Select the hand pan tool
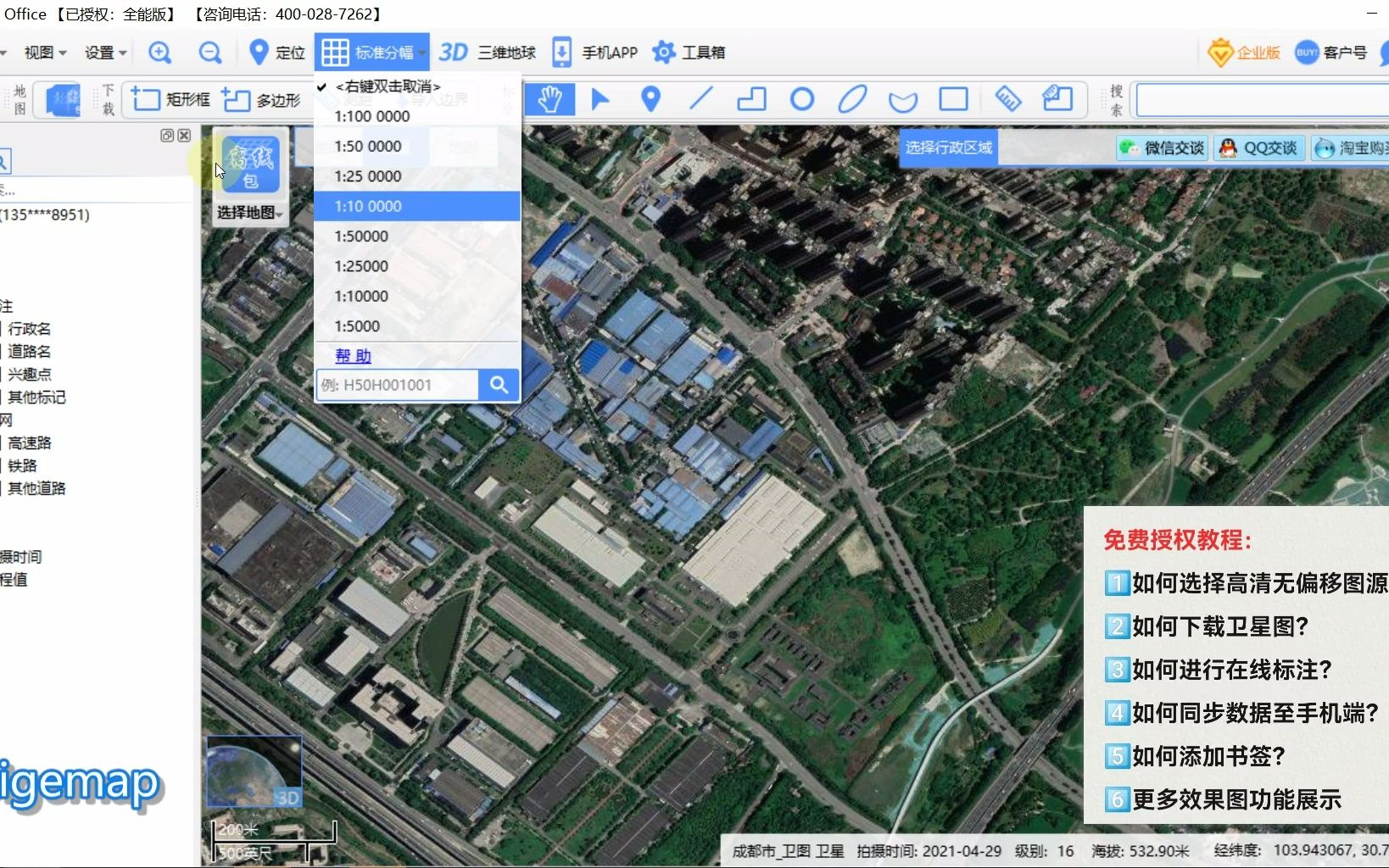The height and width of the screenshot is (868, 1389). [549, 99]
